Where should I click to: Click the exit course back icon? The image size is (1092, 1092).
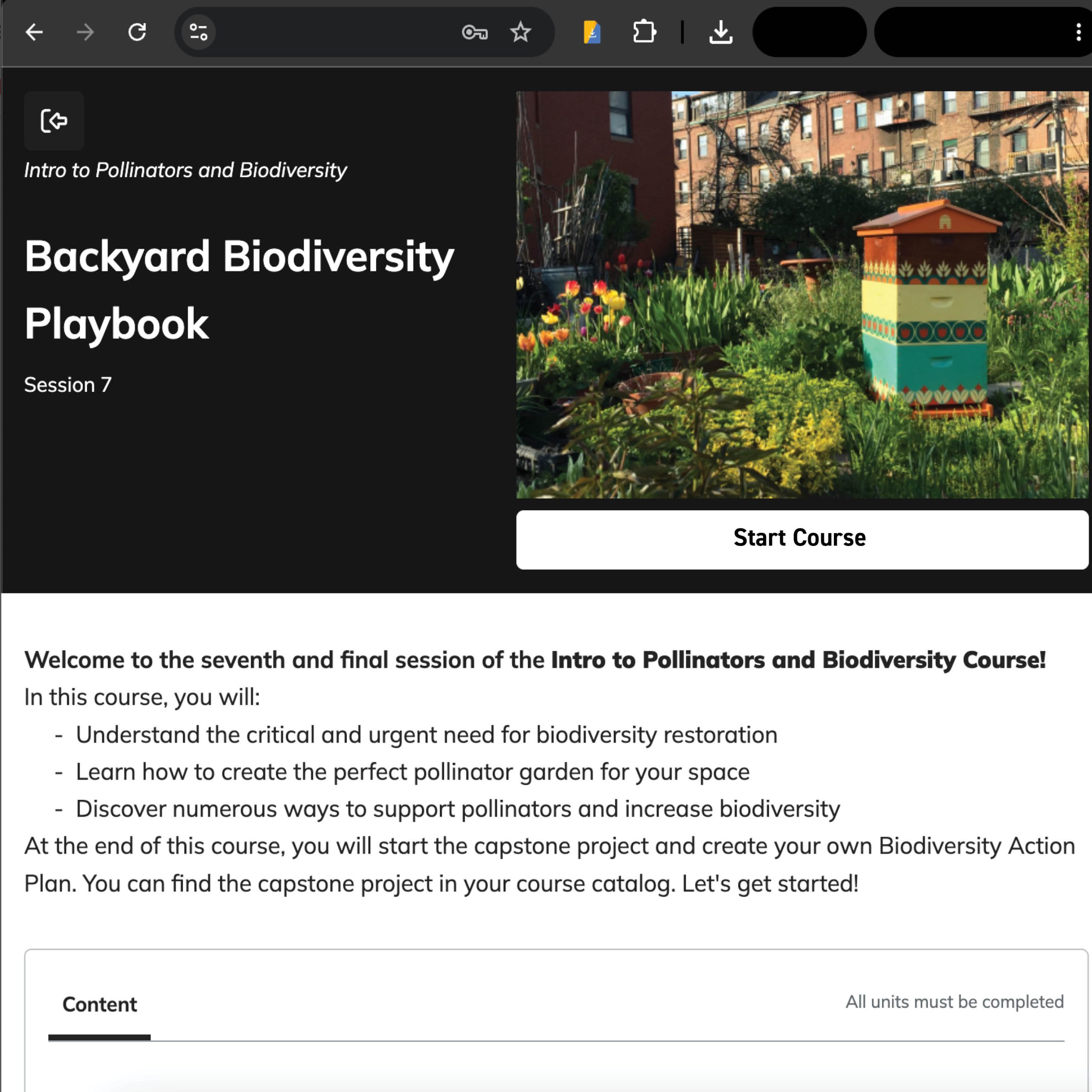click(x=54, y=120)
